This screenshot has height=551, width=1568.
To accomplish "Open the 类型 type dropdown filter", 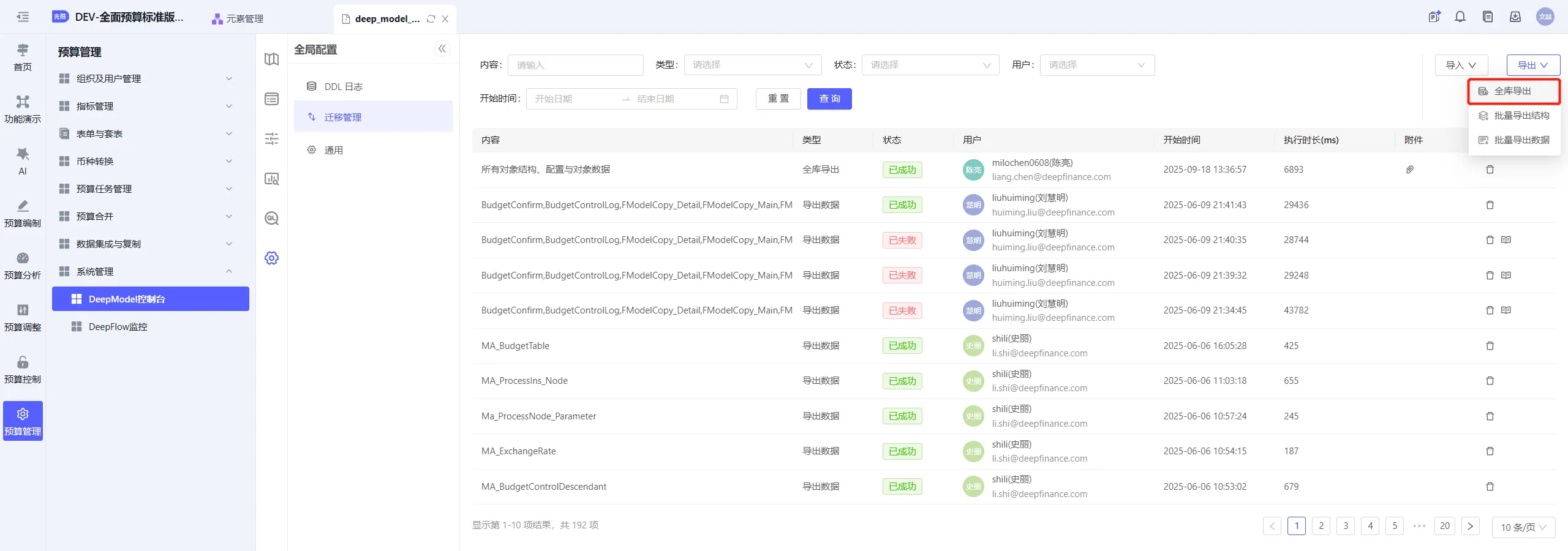I will [752, 66].
